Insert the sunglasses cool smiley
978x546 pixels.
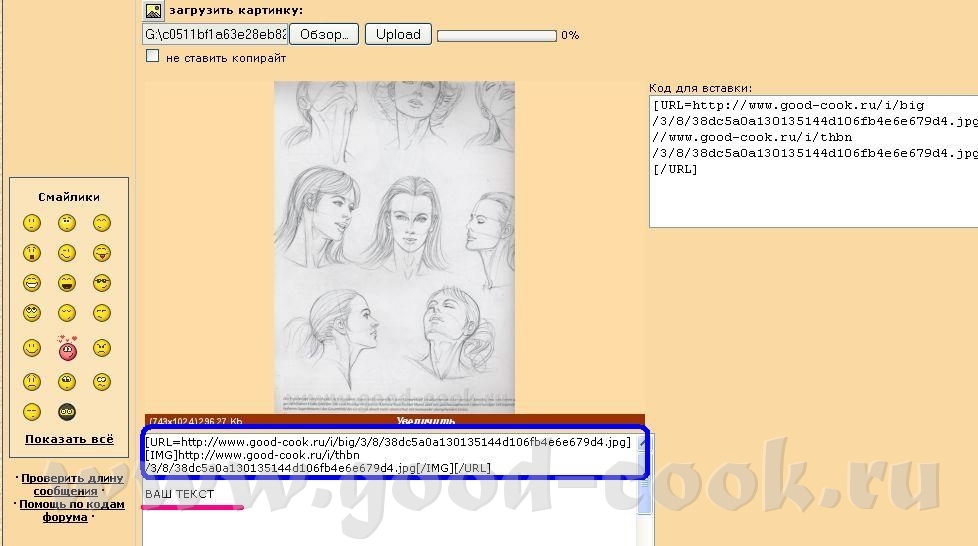(x=102, y=283)
